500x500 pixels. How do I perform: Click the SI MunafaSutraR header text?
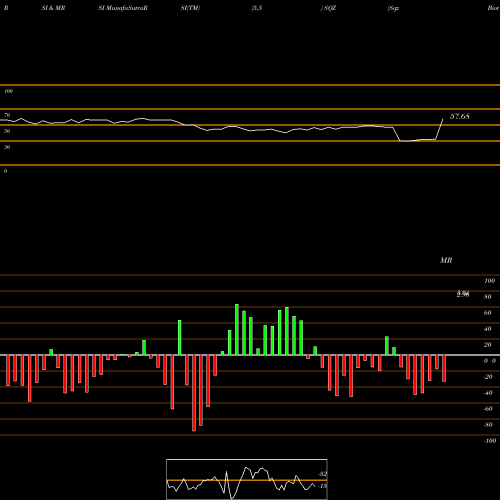(123, 8)
